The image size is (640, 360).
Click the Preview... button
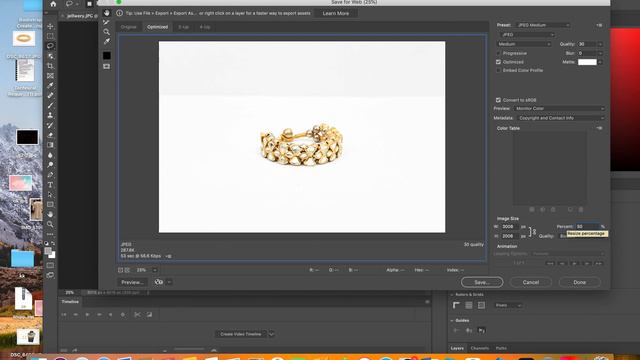[132, 282]
